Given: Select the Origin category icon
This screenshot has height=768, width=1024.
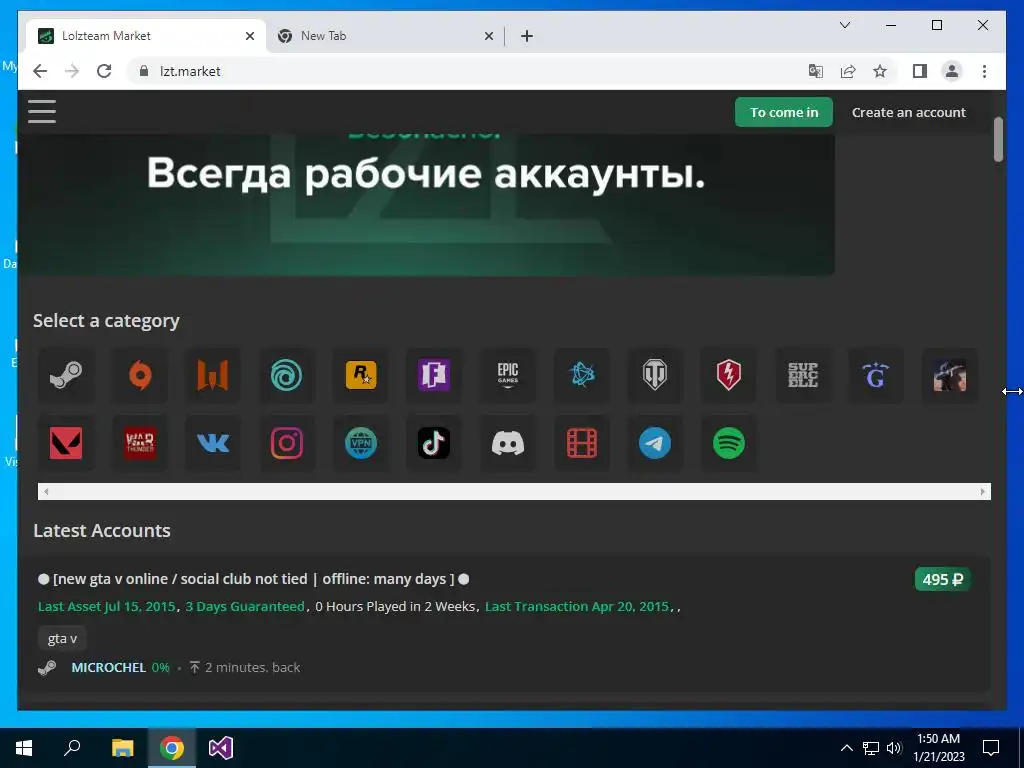Looking at the screenshot, I should (140, 376).
